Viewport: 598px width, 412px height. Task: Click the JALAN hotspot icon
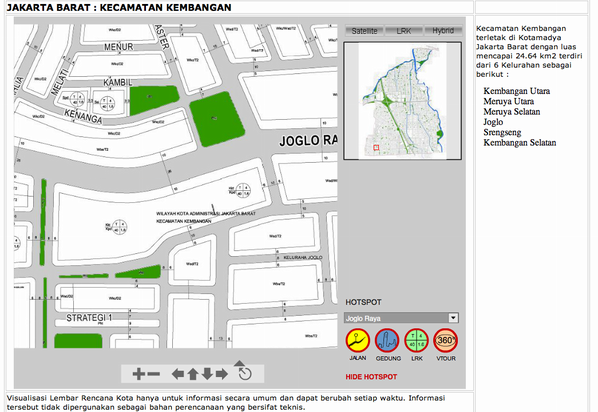357,341
